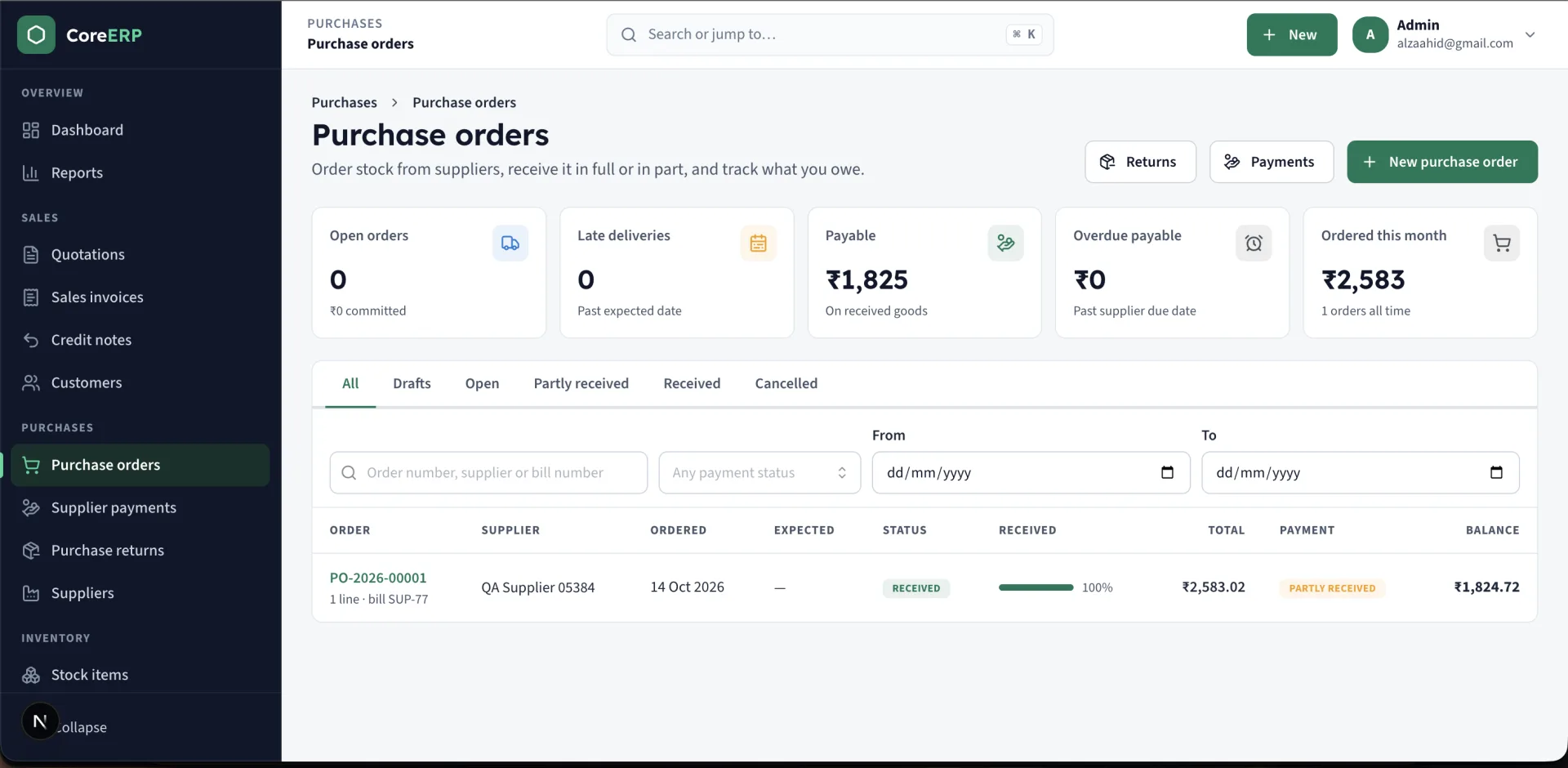Expand the Admin account menu chevron
The width and height of the screenshot is (1568, 768).
click(x=1530, y=35)
